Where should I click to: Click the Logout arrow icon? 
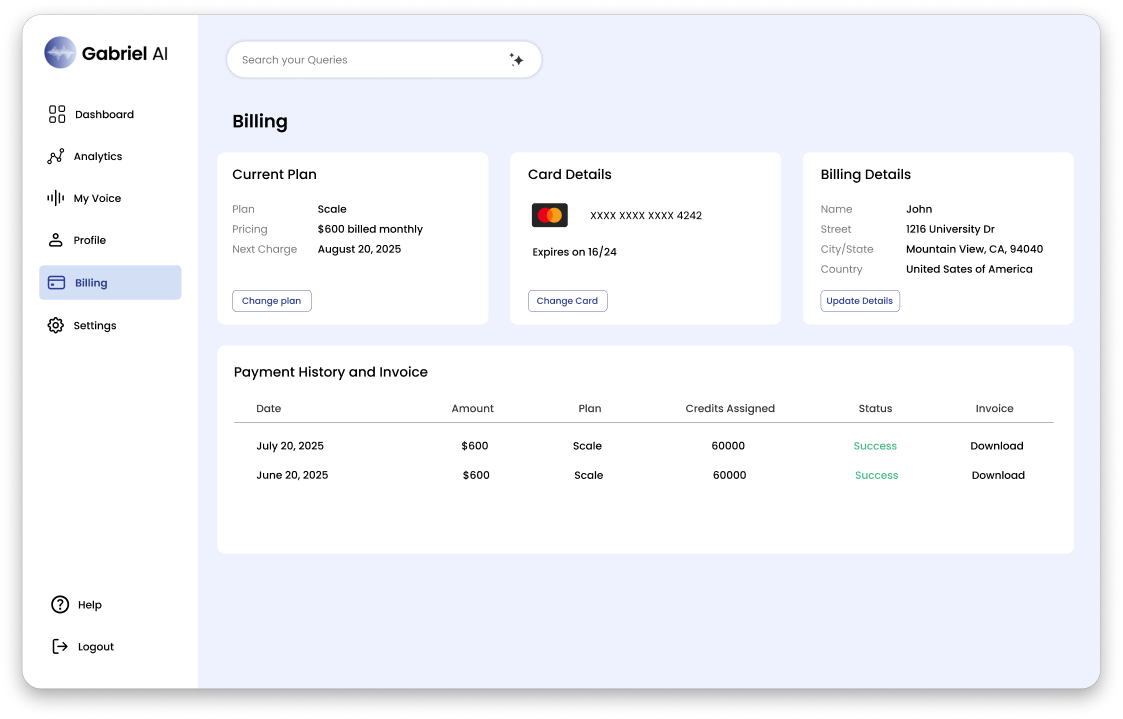[60, 647]
